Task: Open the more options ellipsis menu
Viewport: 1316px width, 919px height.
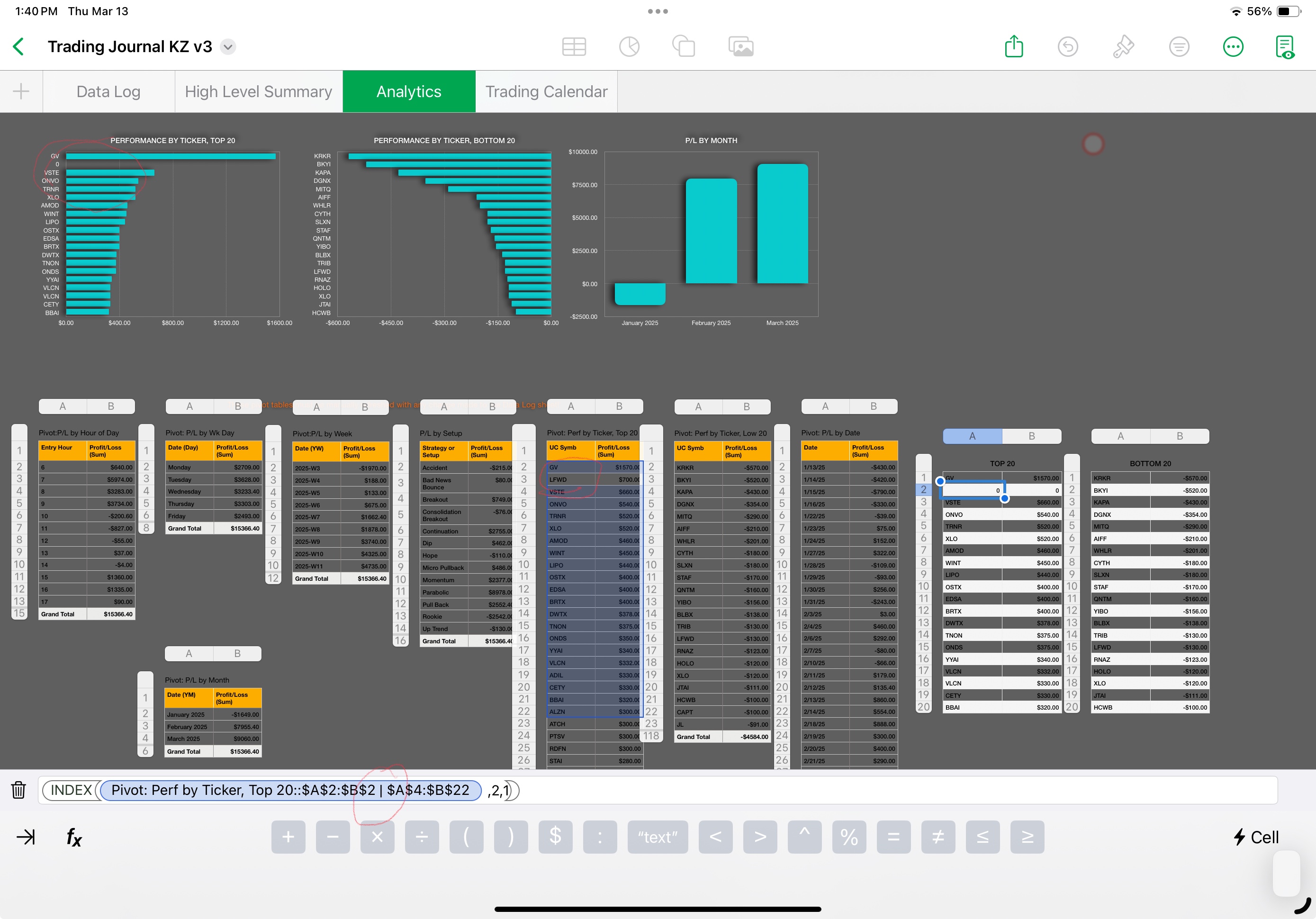Action: coord(1232,46)
